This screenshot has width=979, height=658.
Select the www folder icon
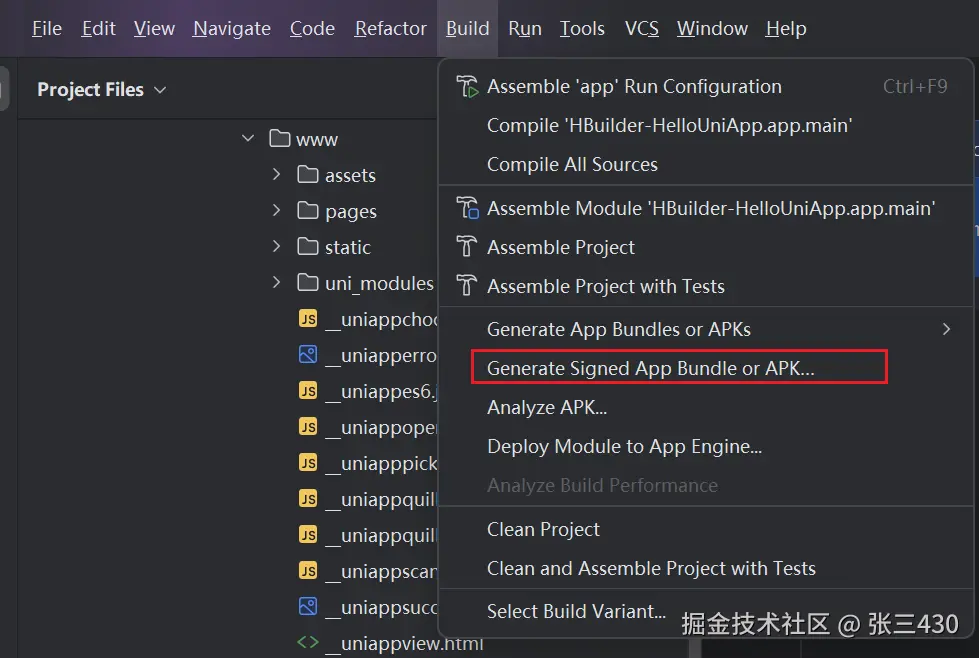click(x=280, y=138)
